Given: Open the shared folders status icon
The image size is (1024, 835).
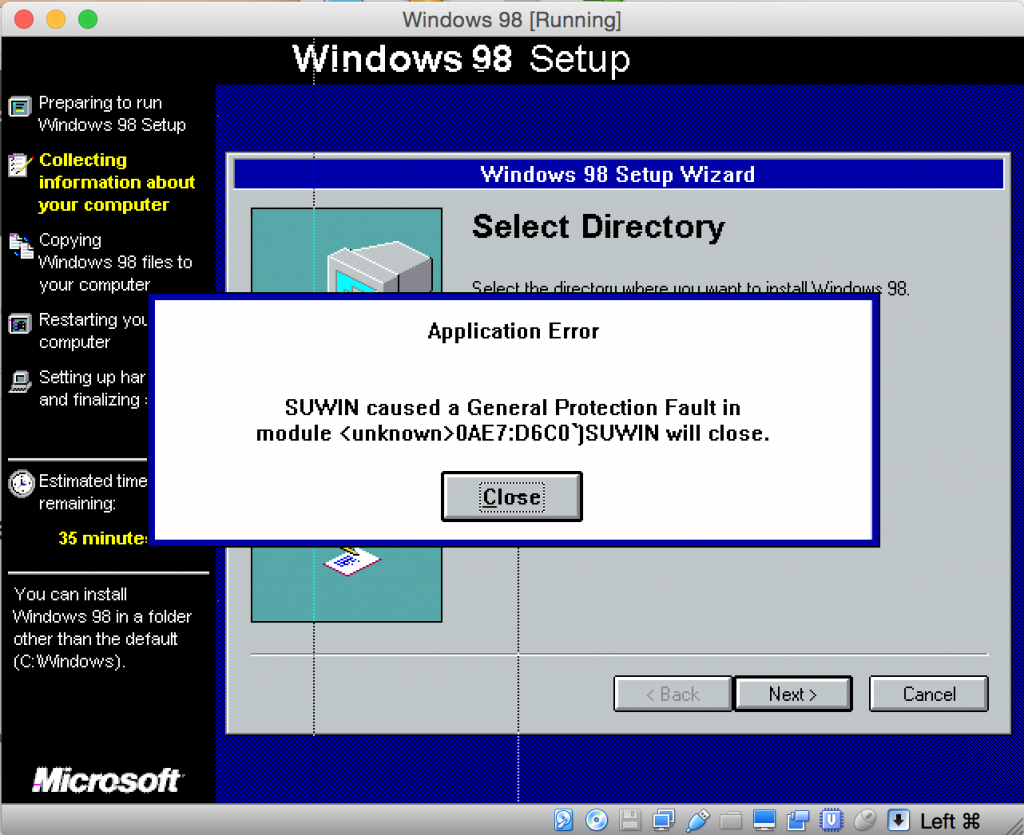Looking at the screenshot, I should click(x=731, y=820).
